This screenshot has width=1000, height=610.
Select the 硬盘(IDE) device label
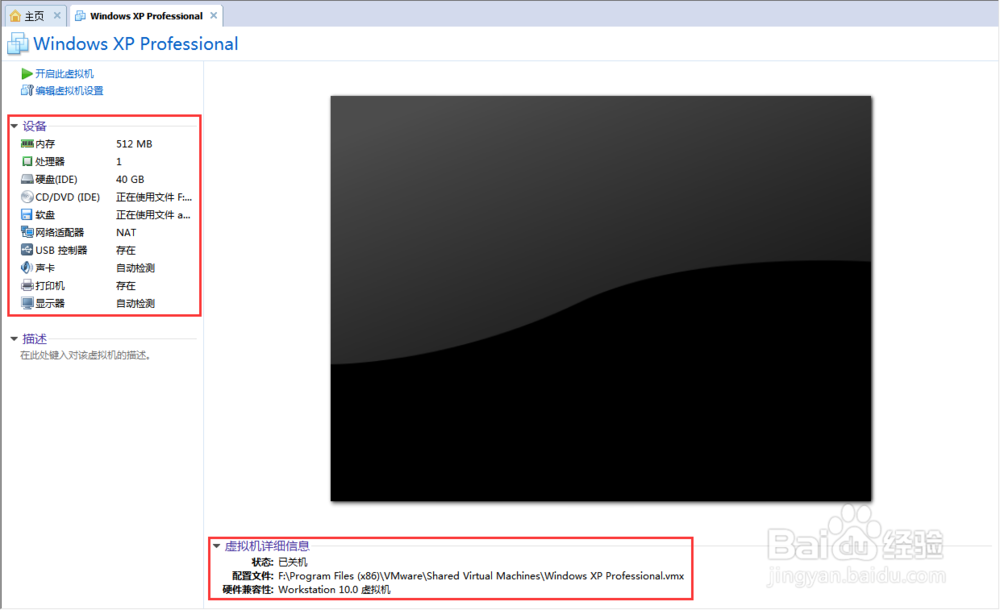tap(56, 179)
